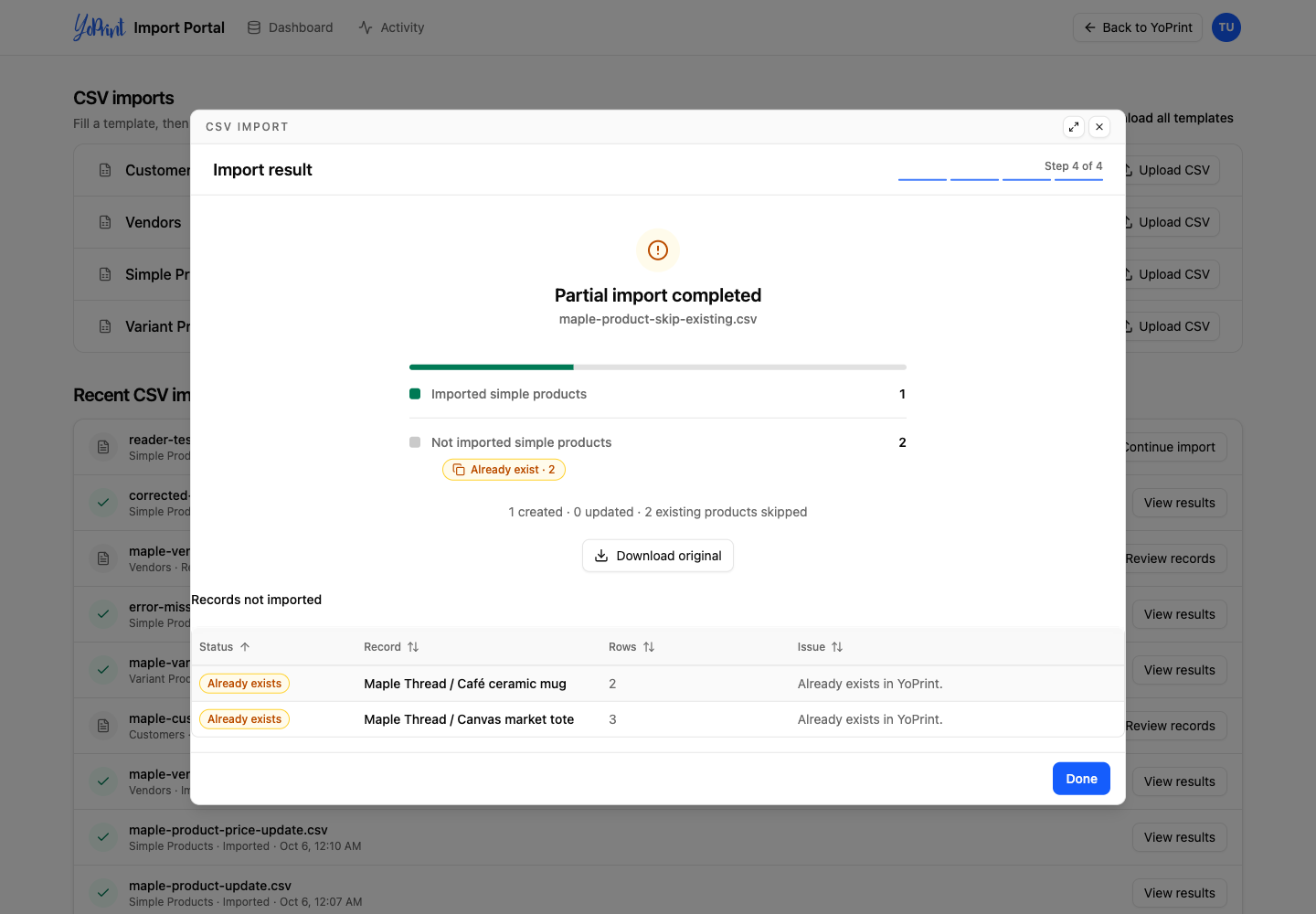Go back to YoPrint
The height and width of the screenshot is (914, 1316).
pos(1138,27)
